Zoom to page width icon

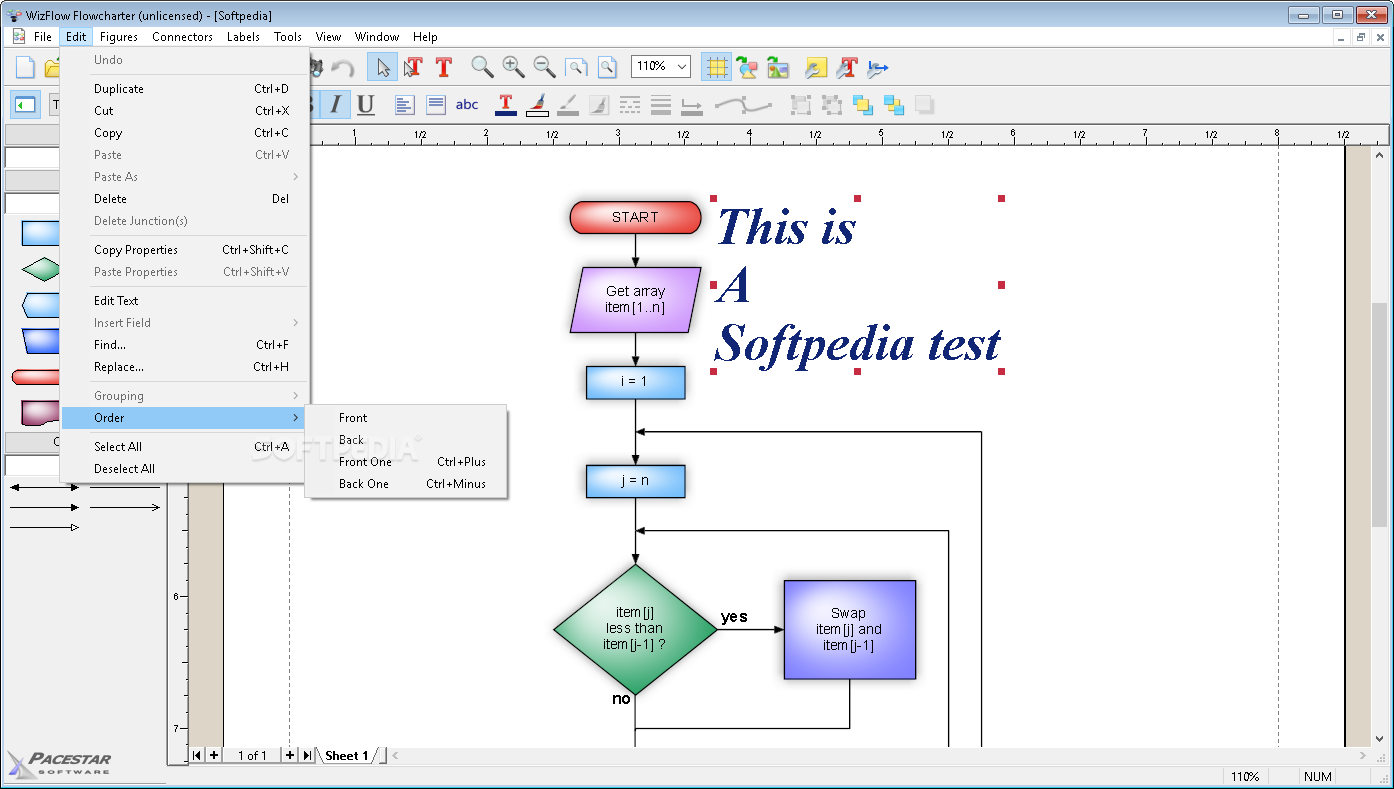(576, 67)
